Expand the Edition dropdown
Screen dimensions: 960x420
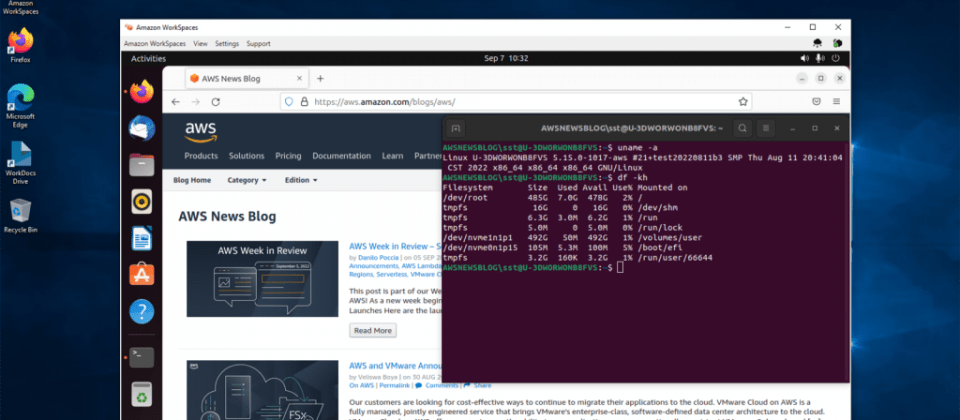(x=301, y=180)
